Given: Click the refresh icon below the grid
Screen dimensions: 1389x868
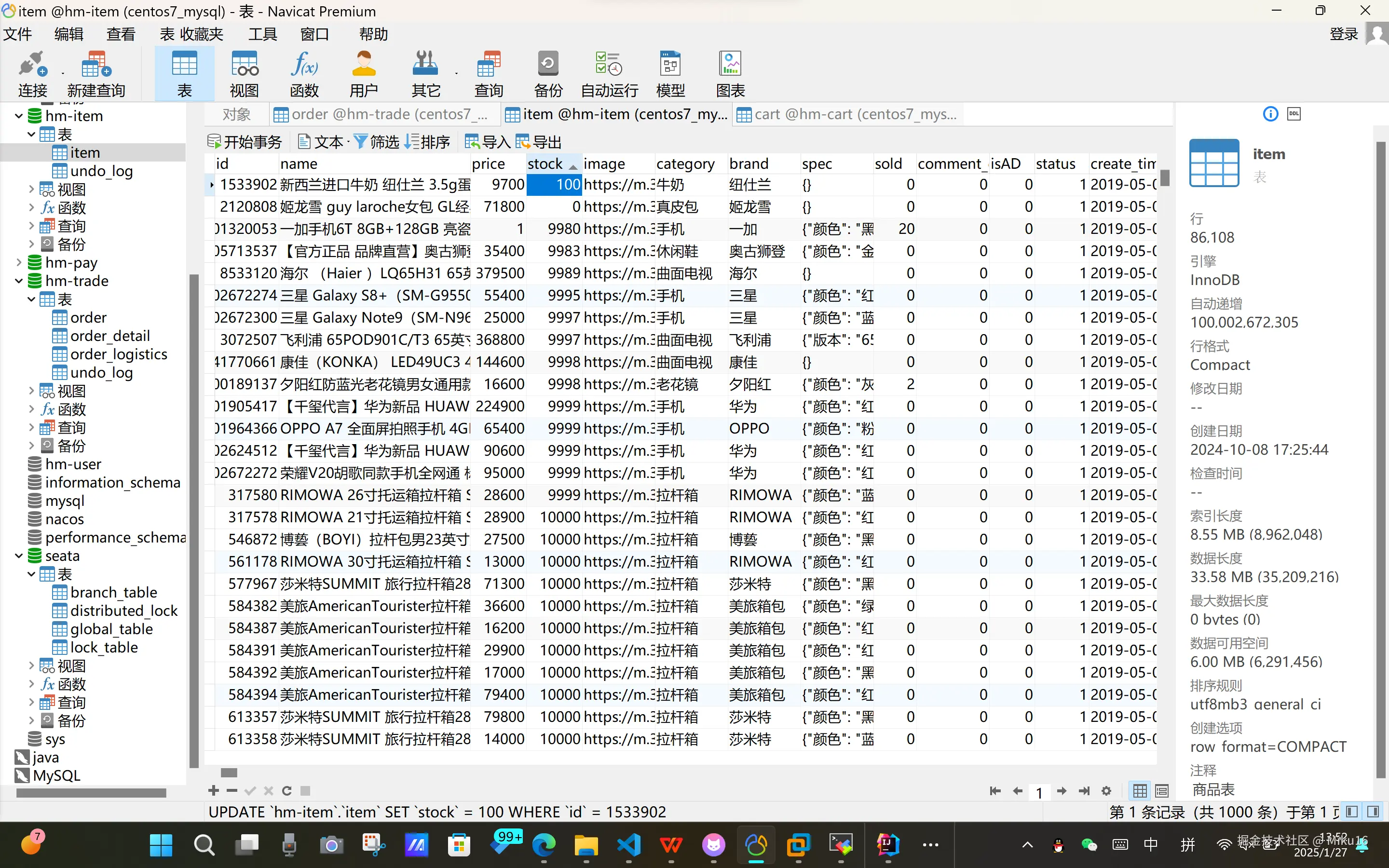Looking at the screenshot, I should click(287, 790).
